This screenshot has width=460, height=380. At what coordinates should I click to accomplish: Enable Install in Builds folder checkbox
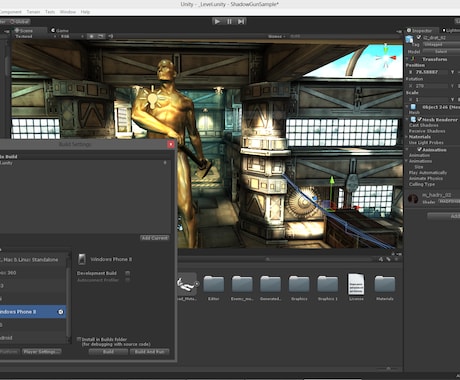[79, 339]
